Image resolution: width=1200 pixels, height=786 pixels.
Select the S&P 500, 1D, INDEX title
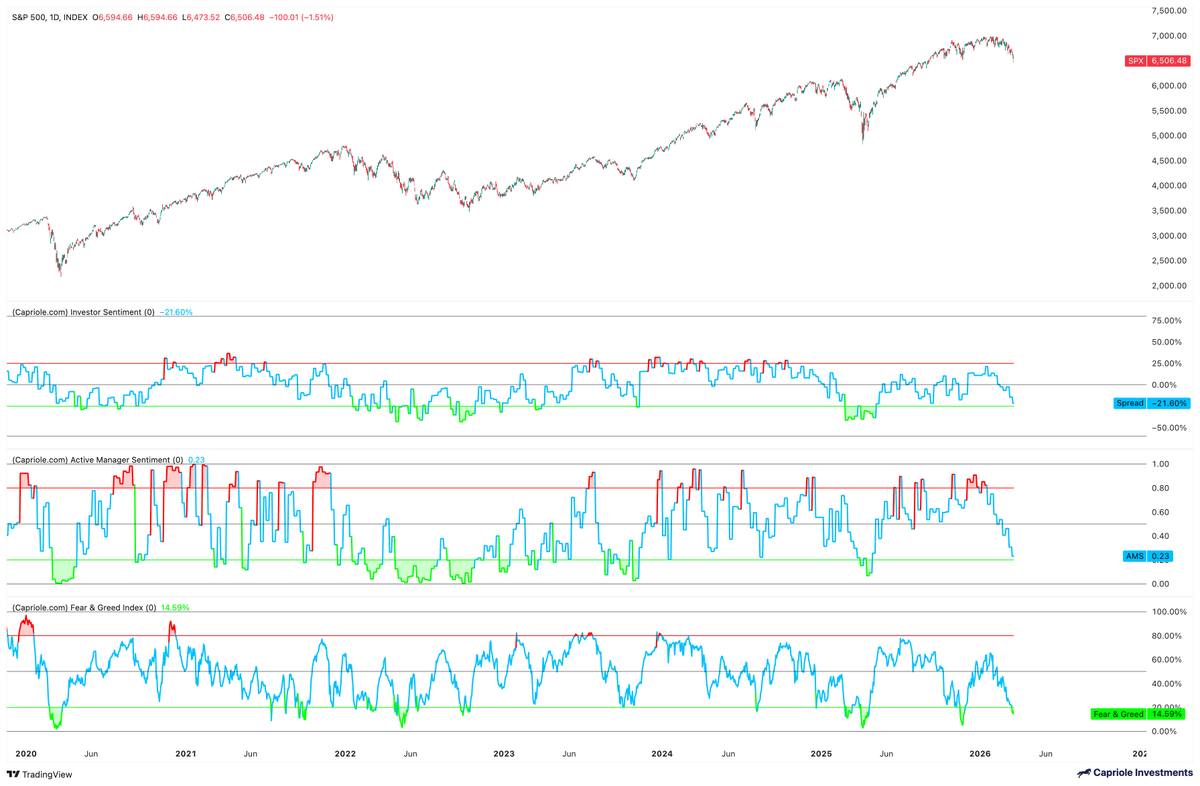point(49,18)
